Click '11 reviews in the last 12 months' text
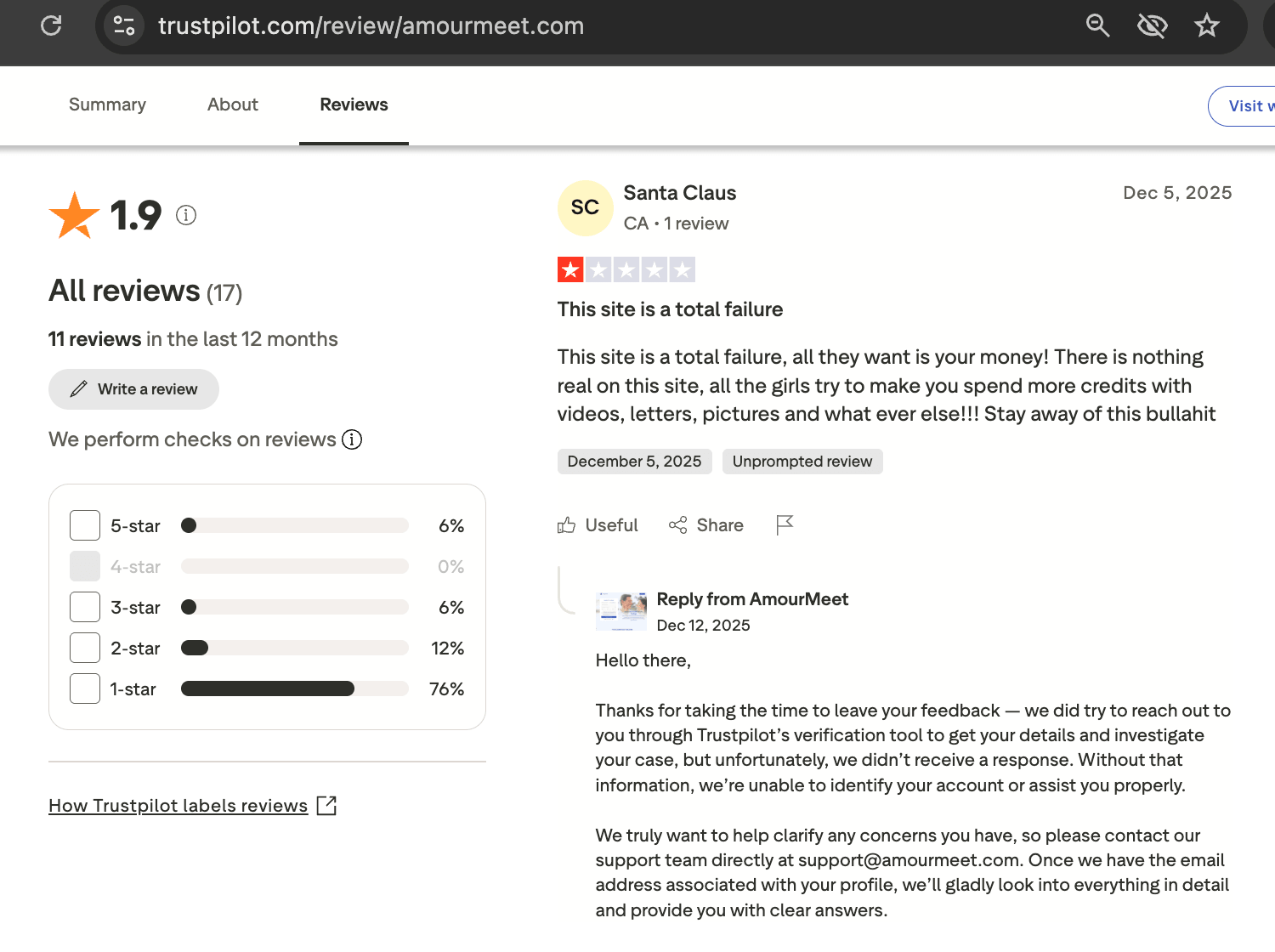 [x=193, y=339]
